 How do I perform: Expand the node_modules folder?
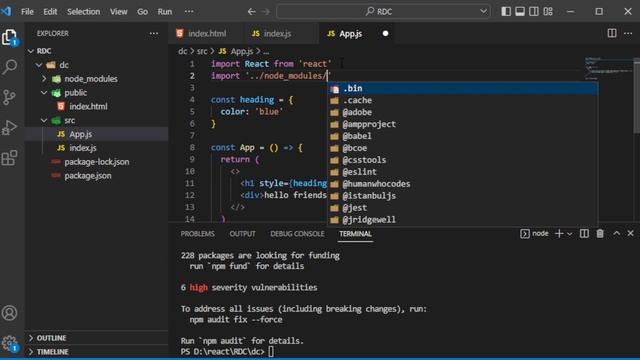point(44,79)
